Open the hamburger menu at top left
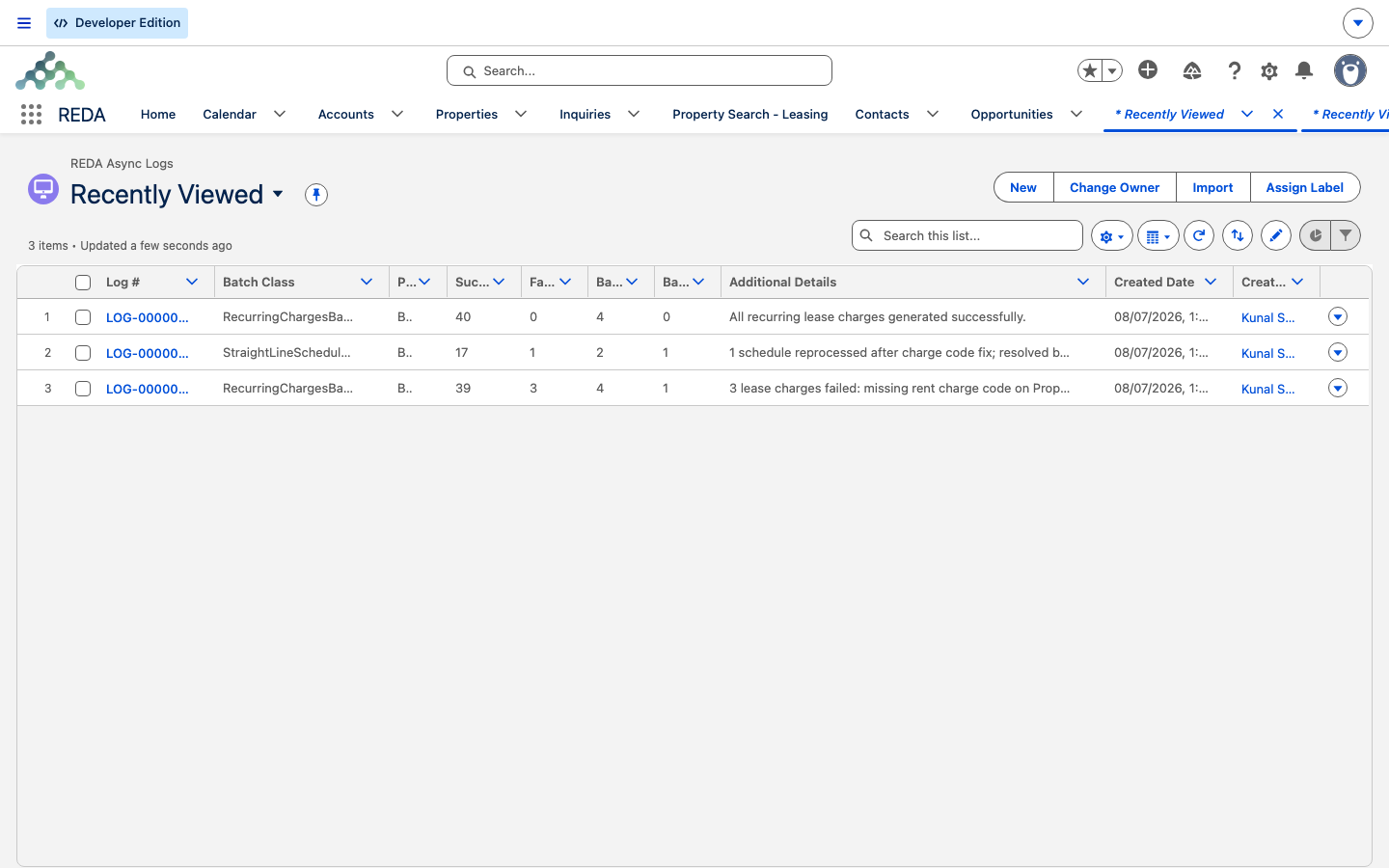Image resolution: width=1389 pixels, height=868 pixels. [24, 23]
